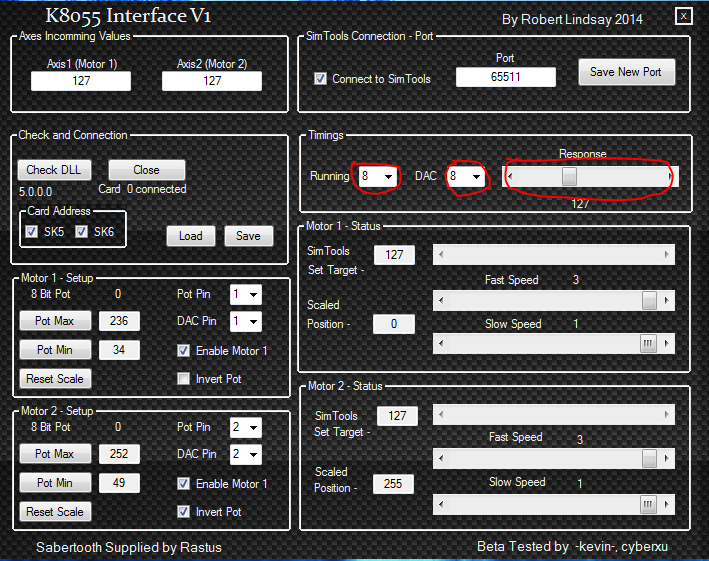Click the Response slider thumb
709x561 pixels.
569,176
